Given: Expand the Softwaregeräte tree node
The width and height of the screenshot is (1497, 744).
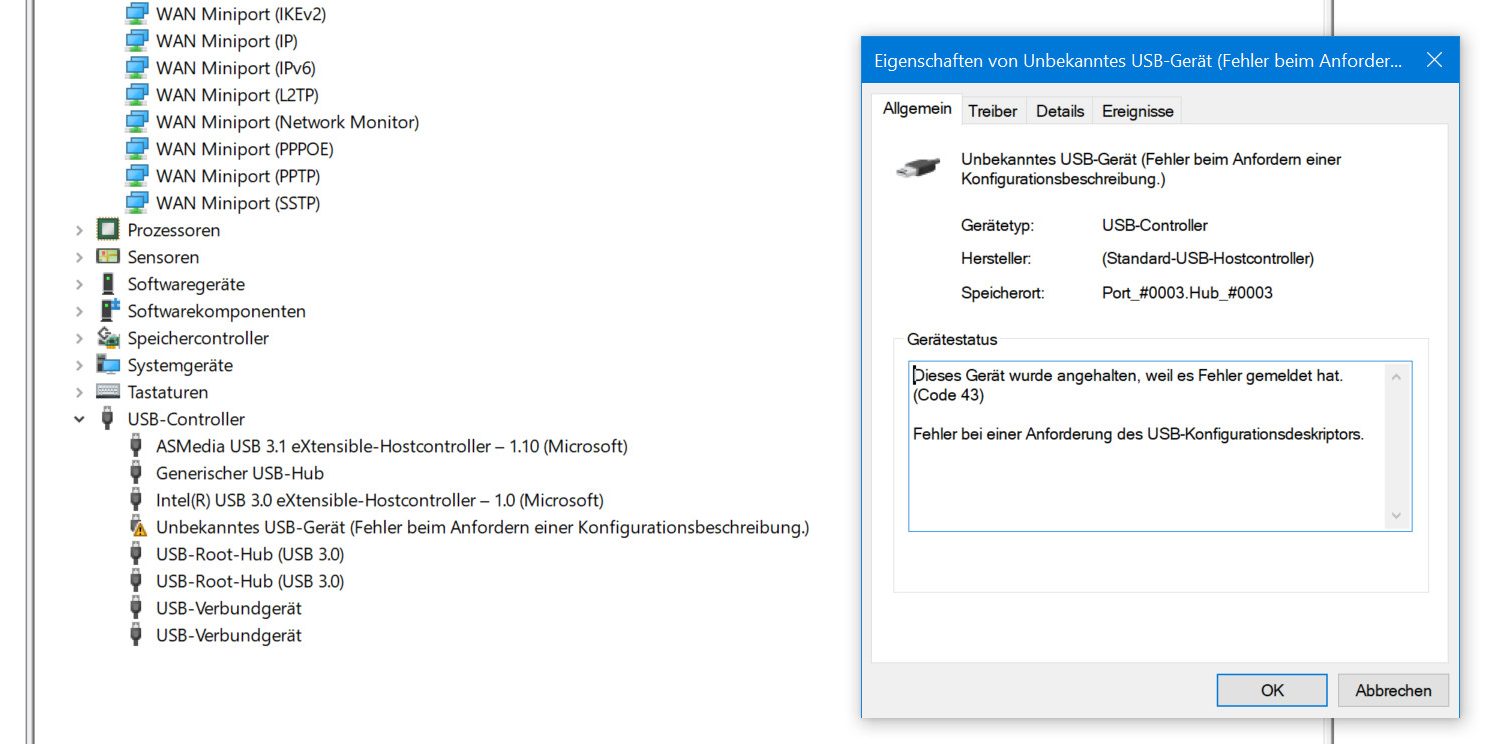Looking at the screenshot, I should pos(79,285).
